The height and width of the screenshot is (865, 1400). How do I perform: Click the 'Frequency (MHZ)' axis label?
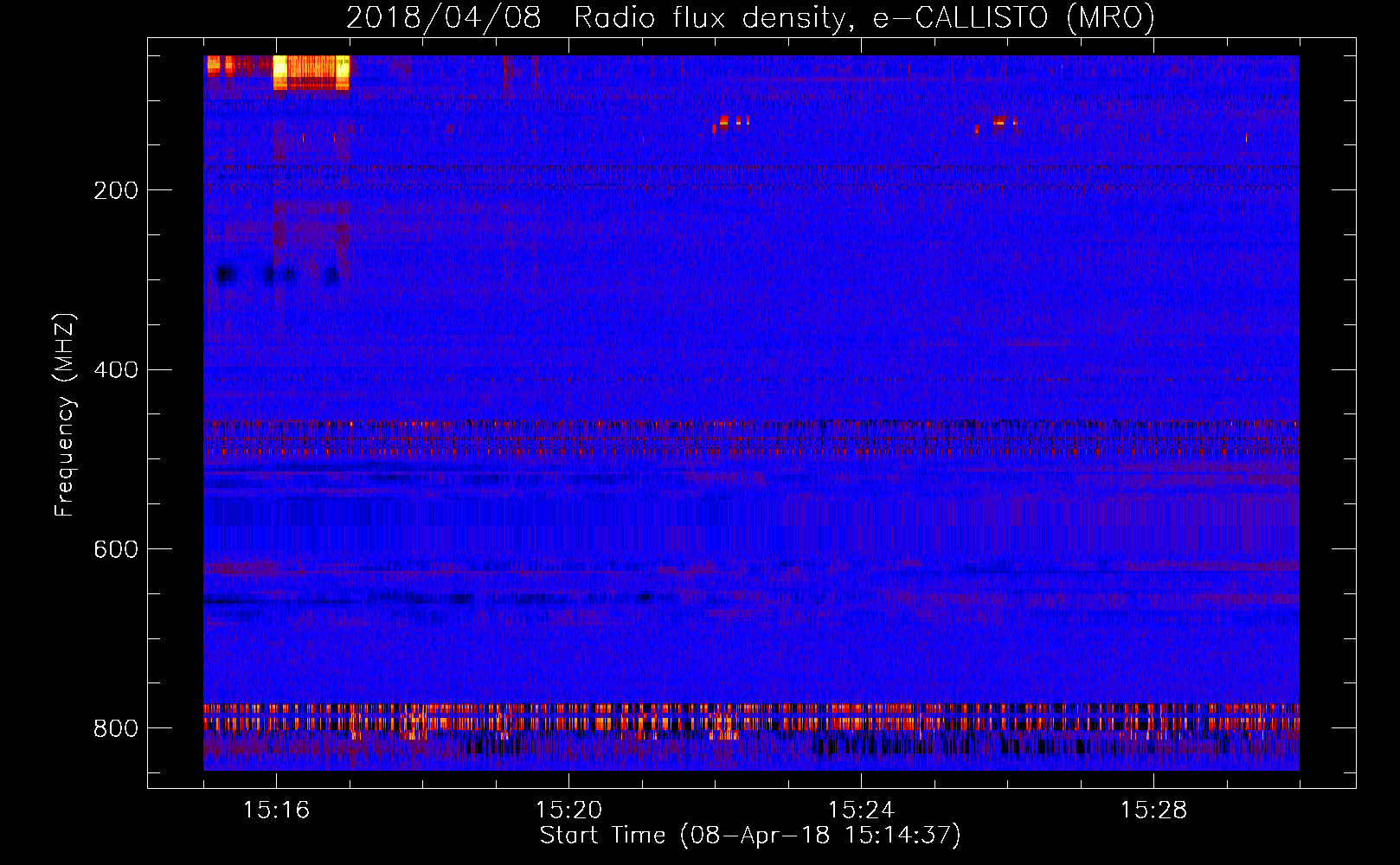point(65,415)
